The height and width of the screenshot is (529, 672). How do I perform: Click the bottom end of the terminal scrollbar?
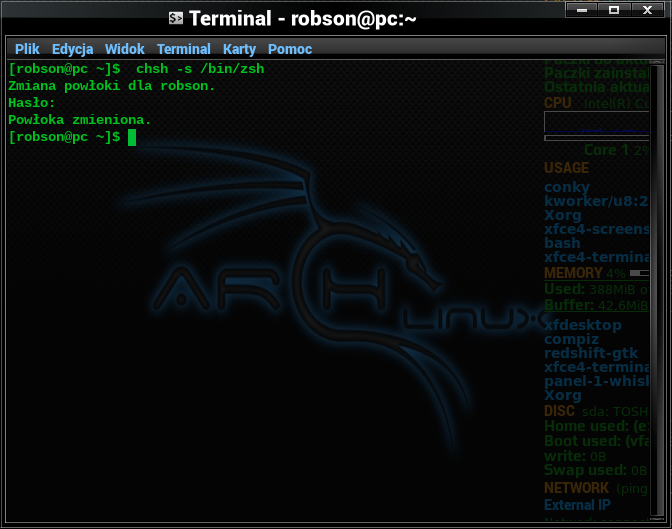pos(657,519)
